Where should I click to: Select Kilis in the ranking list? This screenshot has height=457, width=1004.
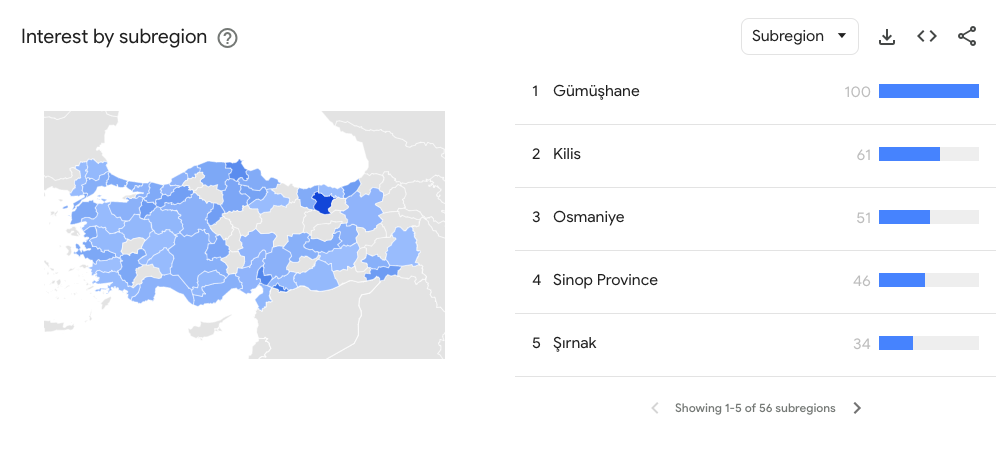(x=567, y=154)
